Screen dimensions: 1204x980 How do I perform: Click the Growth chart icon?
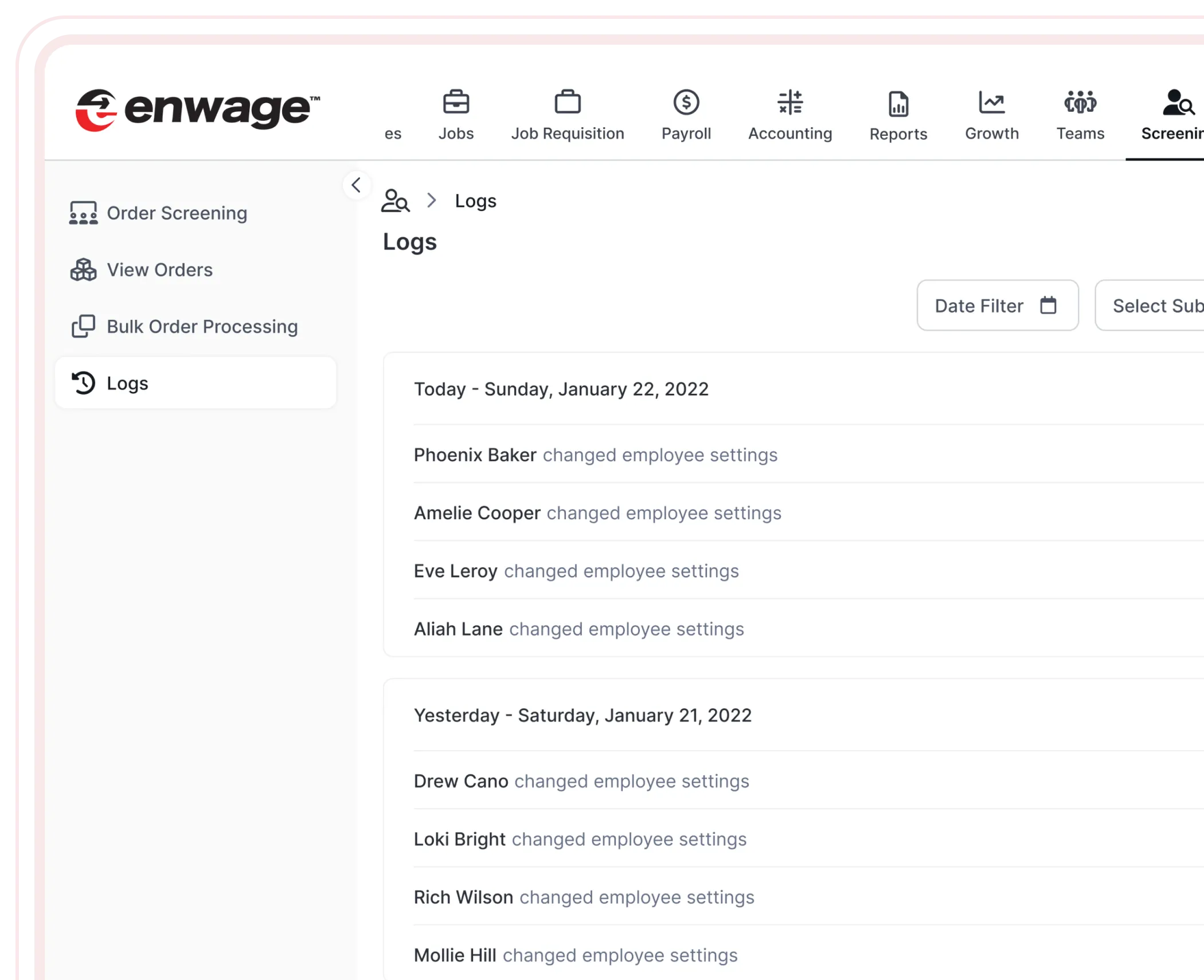click(x=991, y=103)
